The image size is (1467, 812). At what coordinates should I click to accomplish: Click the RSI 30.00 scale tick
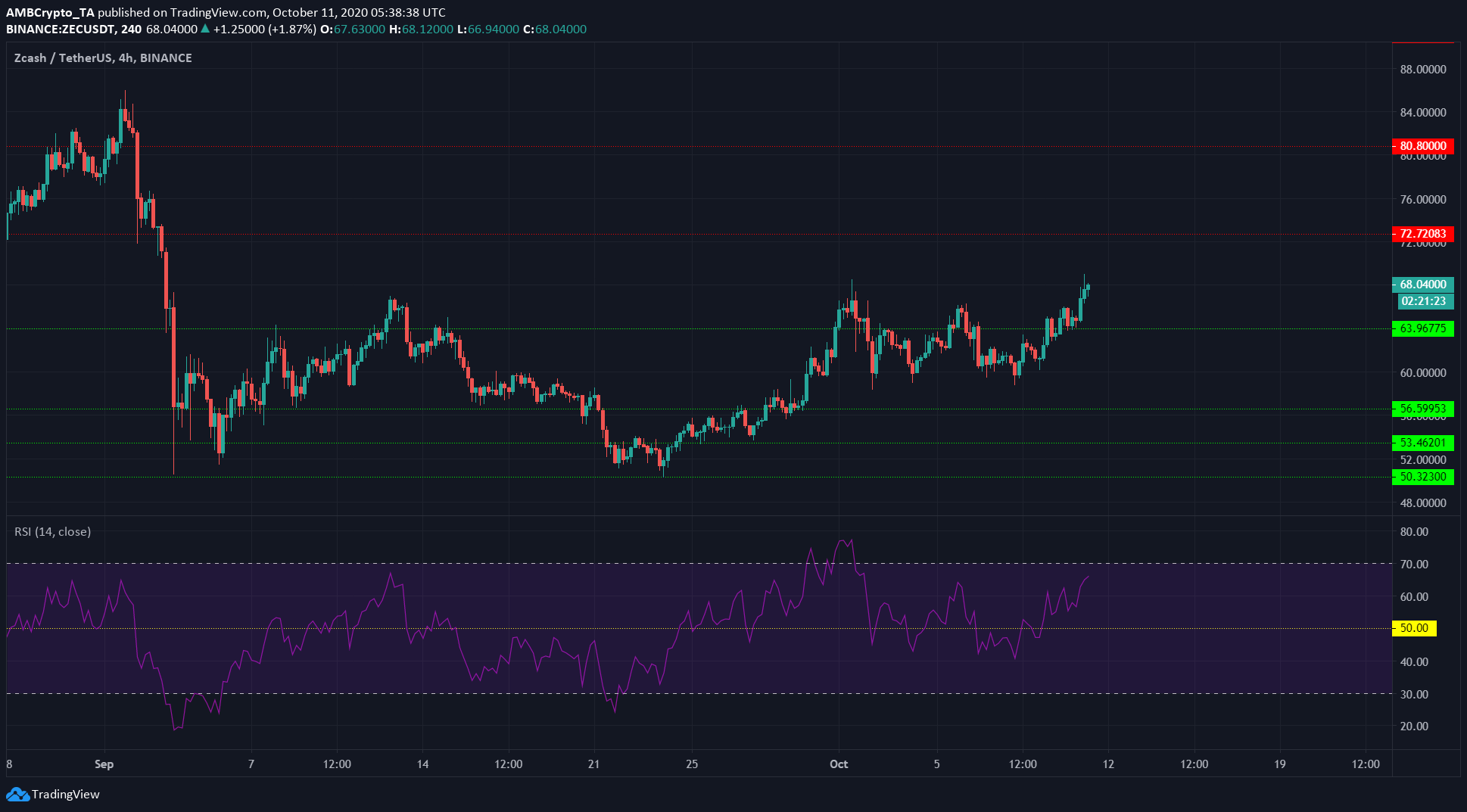[1414, 695]
